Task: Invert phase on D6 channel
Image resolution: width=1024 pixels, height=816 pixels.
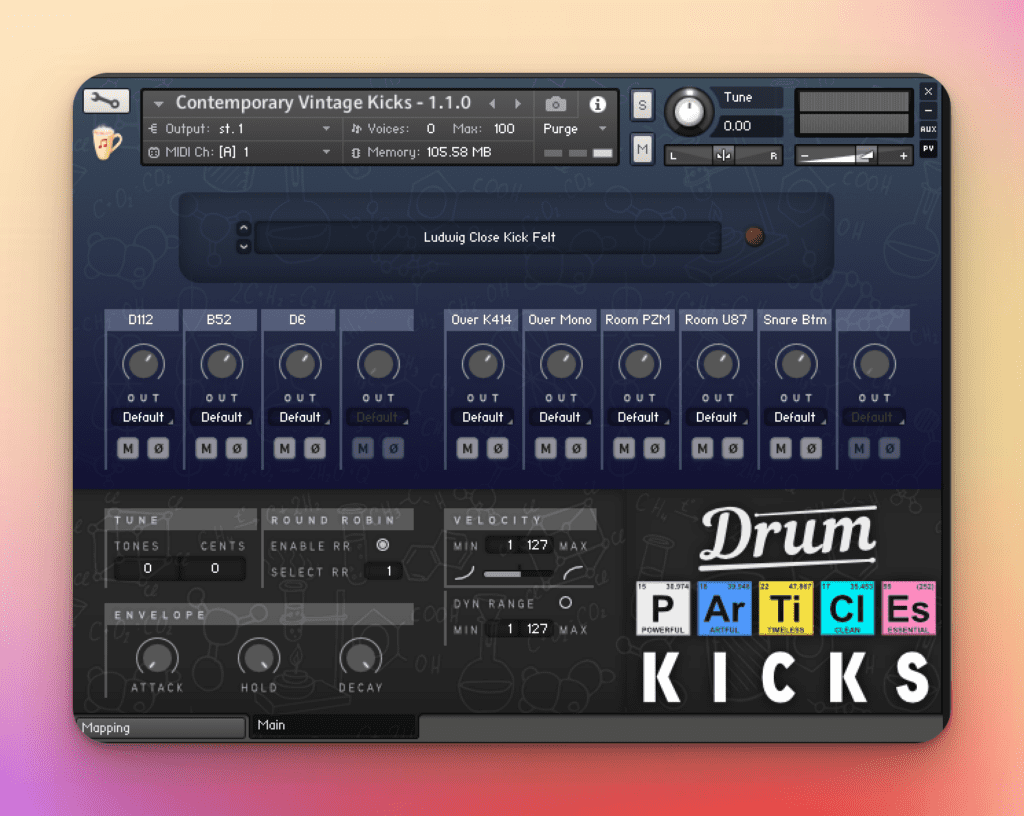Action: click(315, 448)
